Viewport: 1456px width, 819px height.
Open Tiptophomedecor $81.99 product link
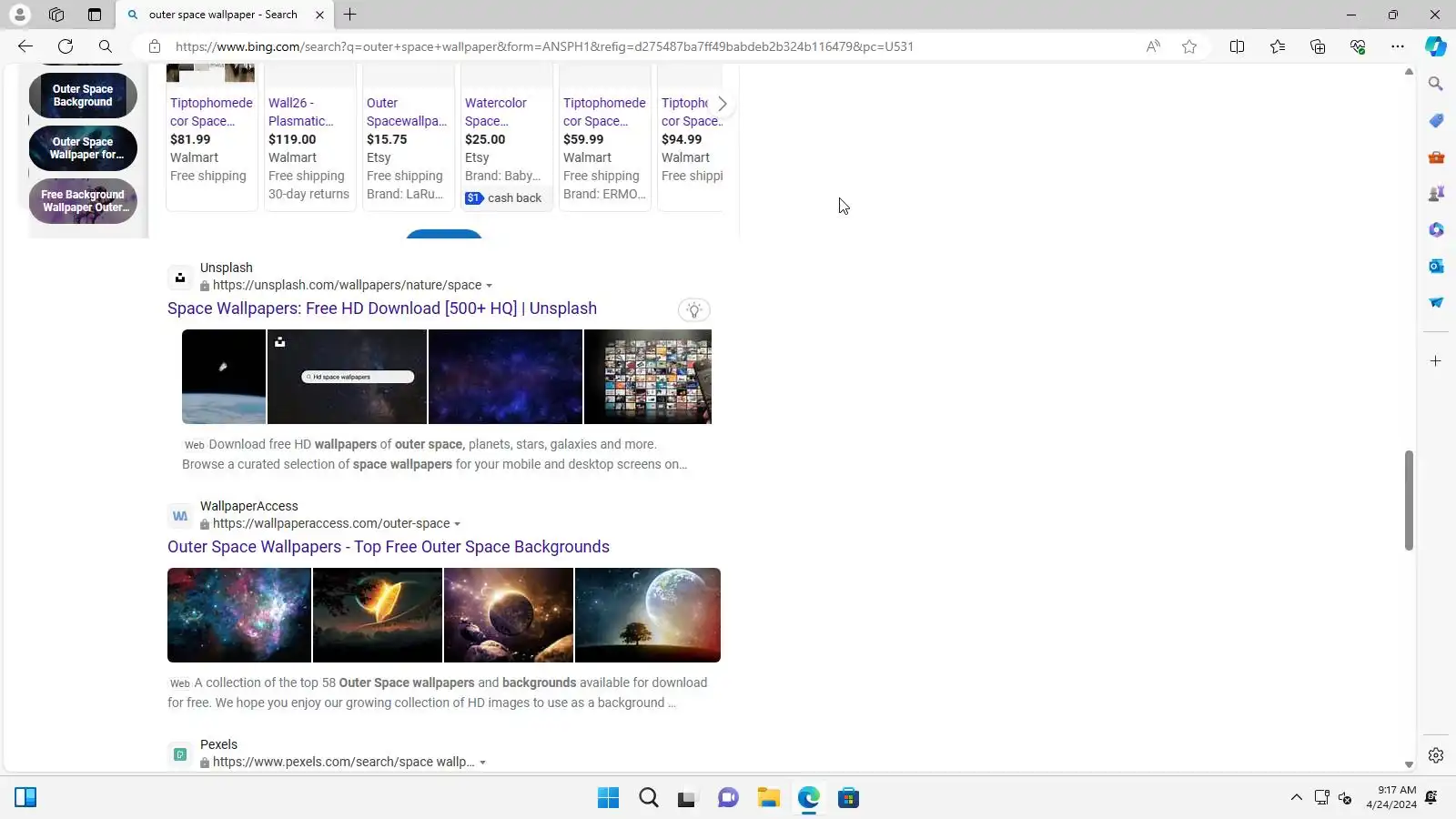pos(211,112)
